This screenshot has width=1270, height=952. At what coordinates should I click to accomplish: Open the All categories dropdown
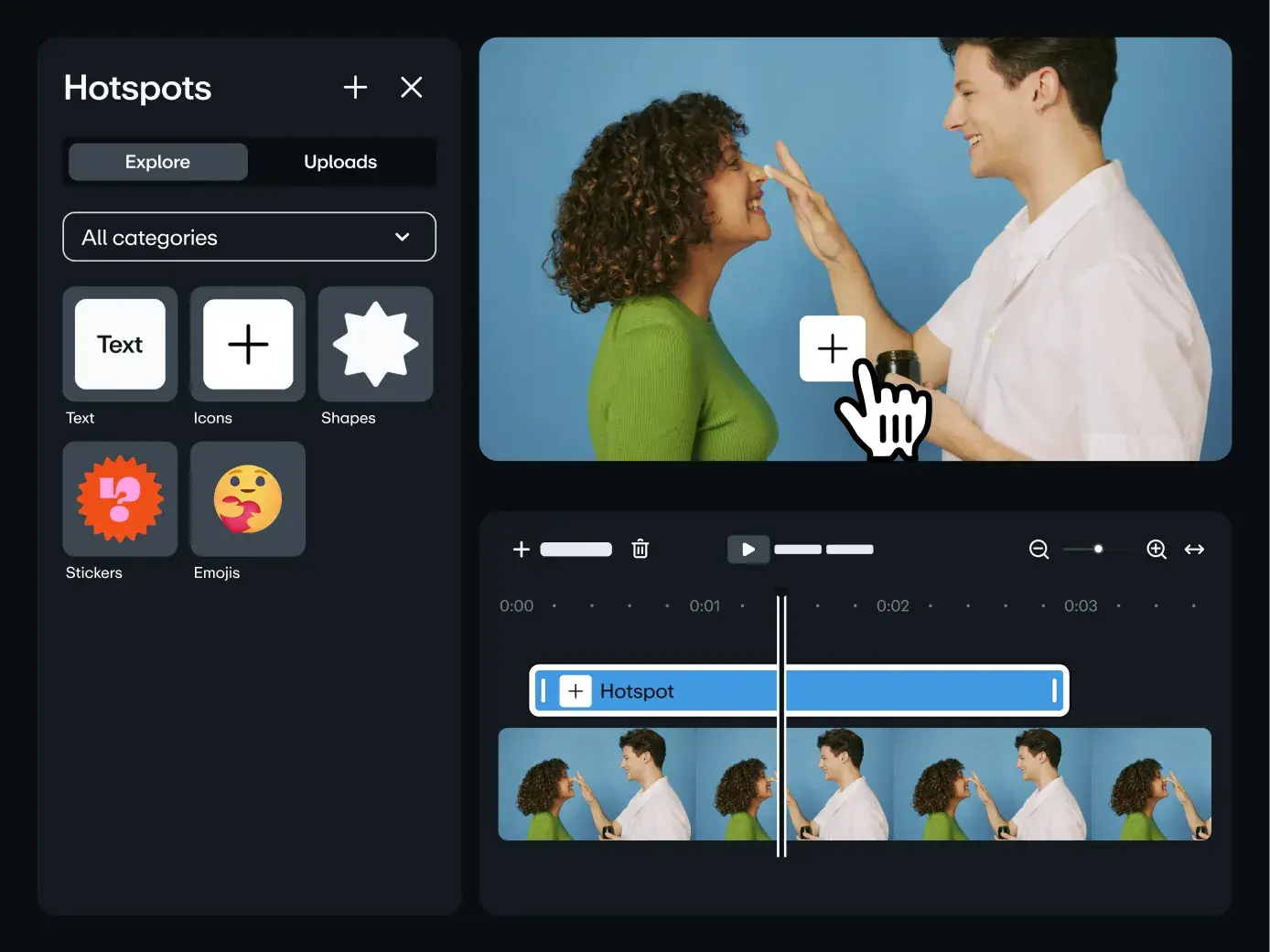point(249,237)
